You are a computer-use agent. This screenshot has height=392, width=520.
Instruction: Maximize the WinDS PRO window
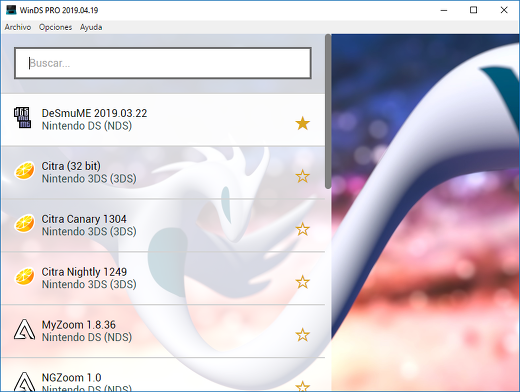[x=473, y=10]
